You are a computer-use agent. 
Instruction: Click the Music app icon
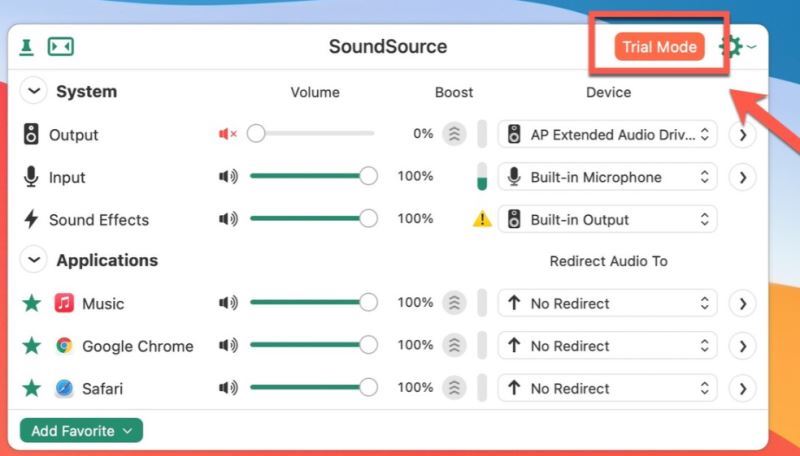coord(64,303)
